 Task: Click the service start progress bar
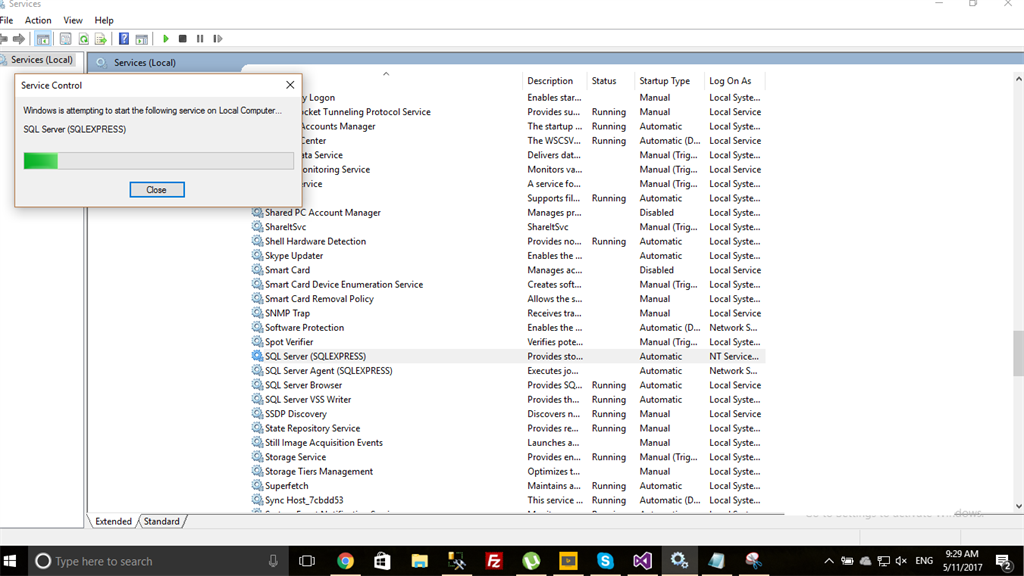pyautogui.click(x=159, y=161)
